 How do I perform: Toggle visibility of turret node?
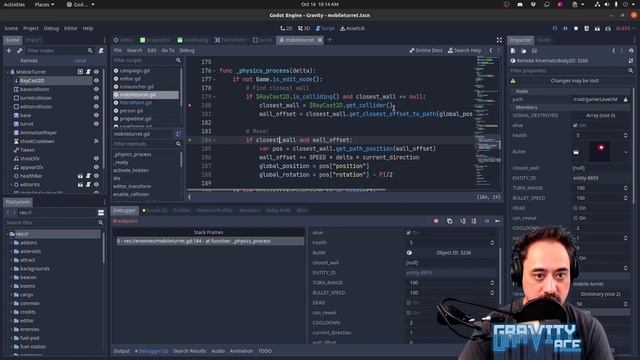96,124
